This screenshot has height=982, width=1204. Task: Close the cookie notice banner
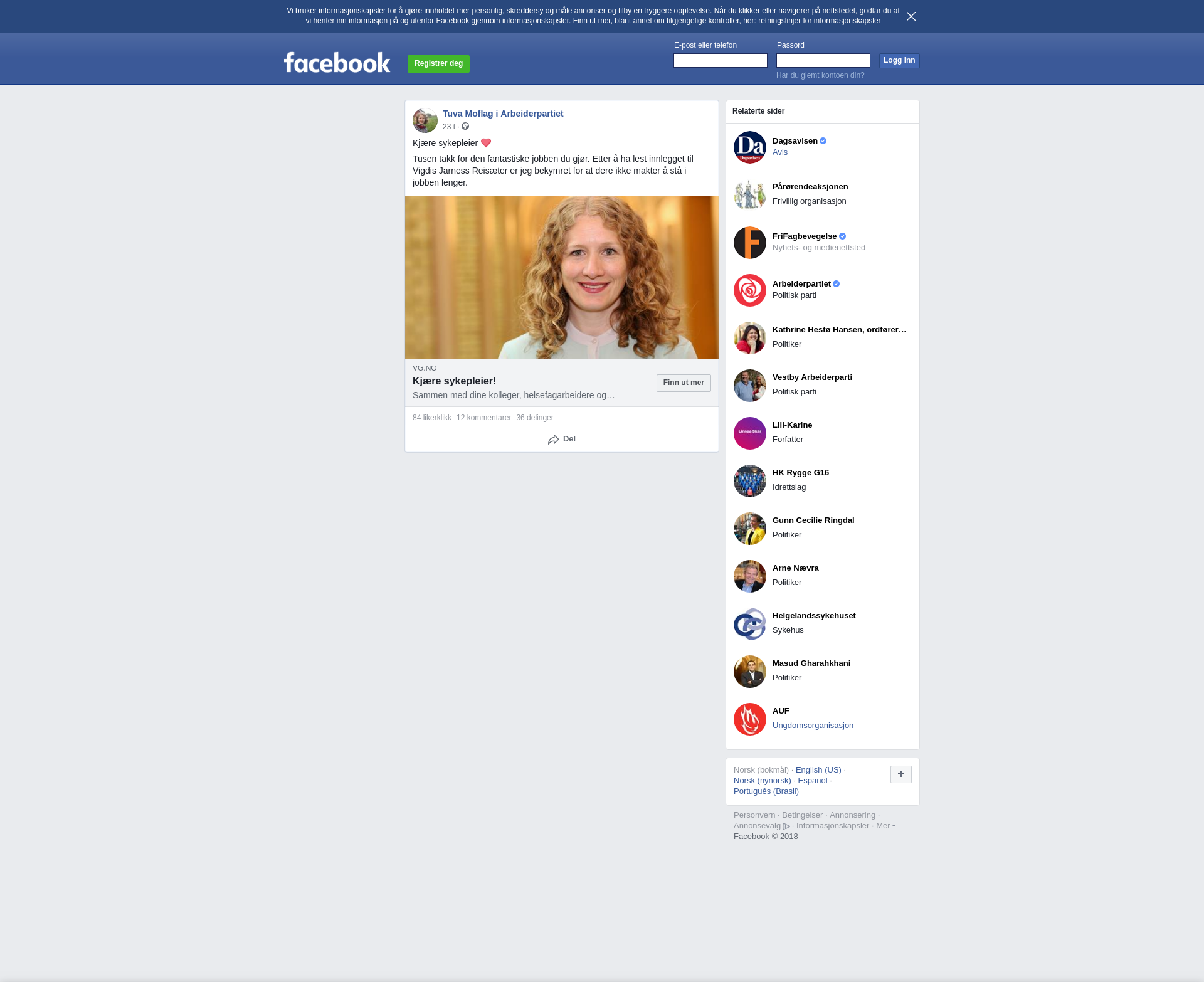pos(911,16)
